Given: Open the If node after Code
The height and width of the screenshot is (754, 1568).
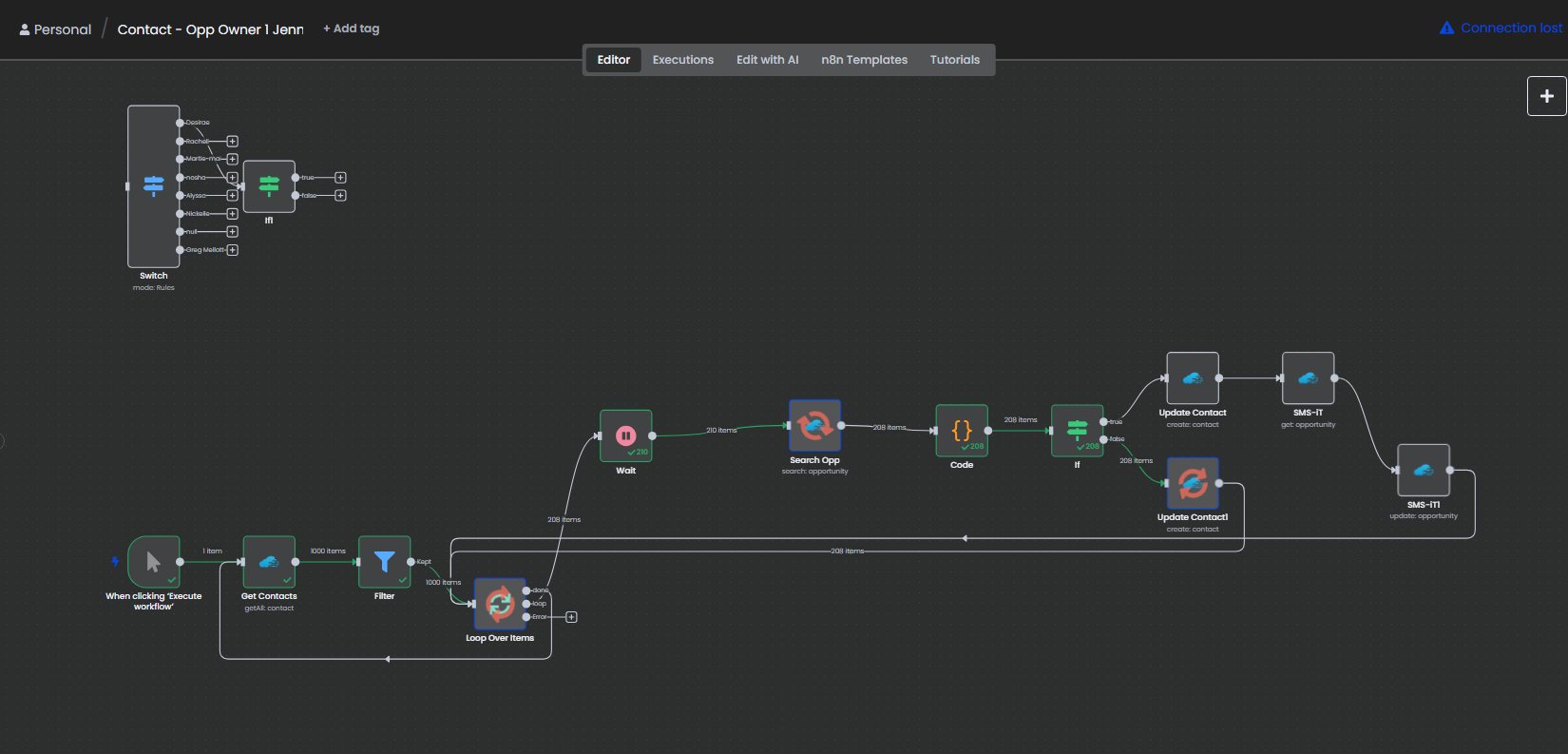Looking at the screenshot, I should (x=1077, y=430).
